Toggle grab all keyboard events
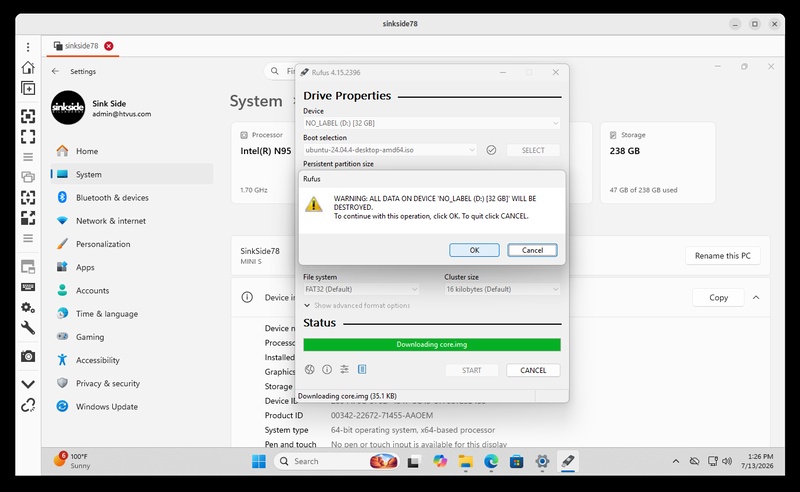Image resolution: width=800 pixels, height=492 pixels. point(28,287)
